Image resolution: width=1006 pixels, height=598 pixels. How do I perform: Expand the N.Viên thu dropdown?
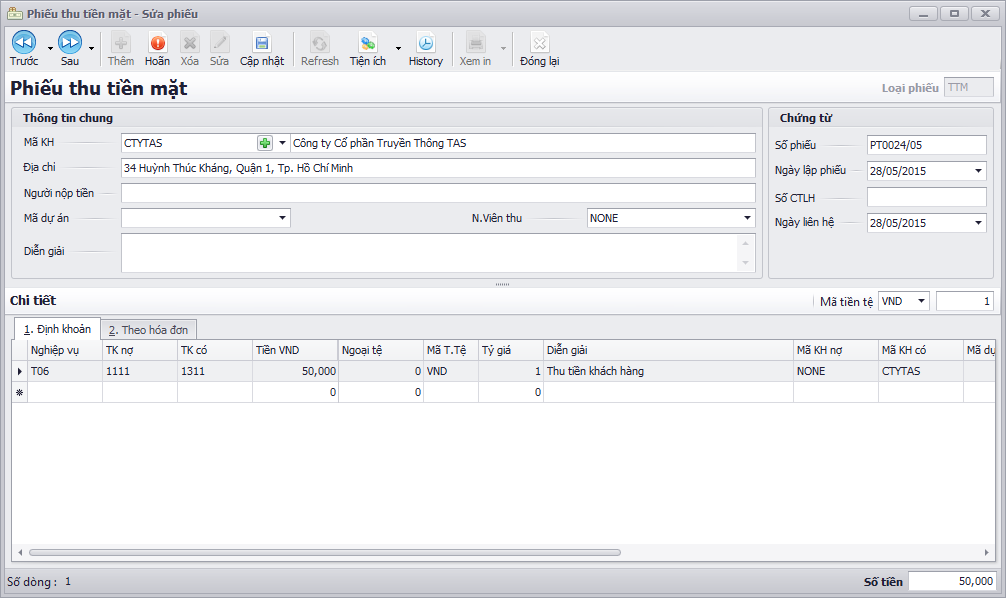(x=747, y=218)
